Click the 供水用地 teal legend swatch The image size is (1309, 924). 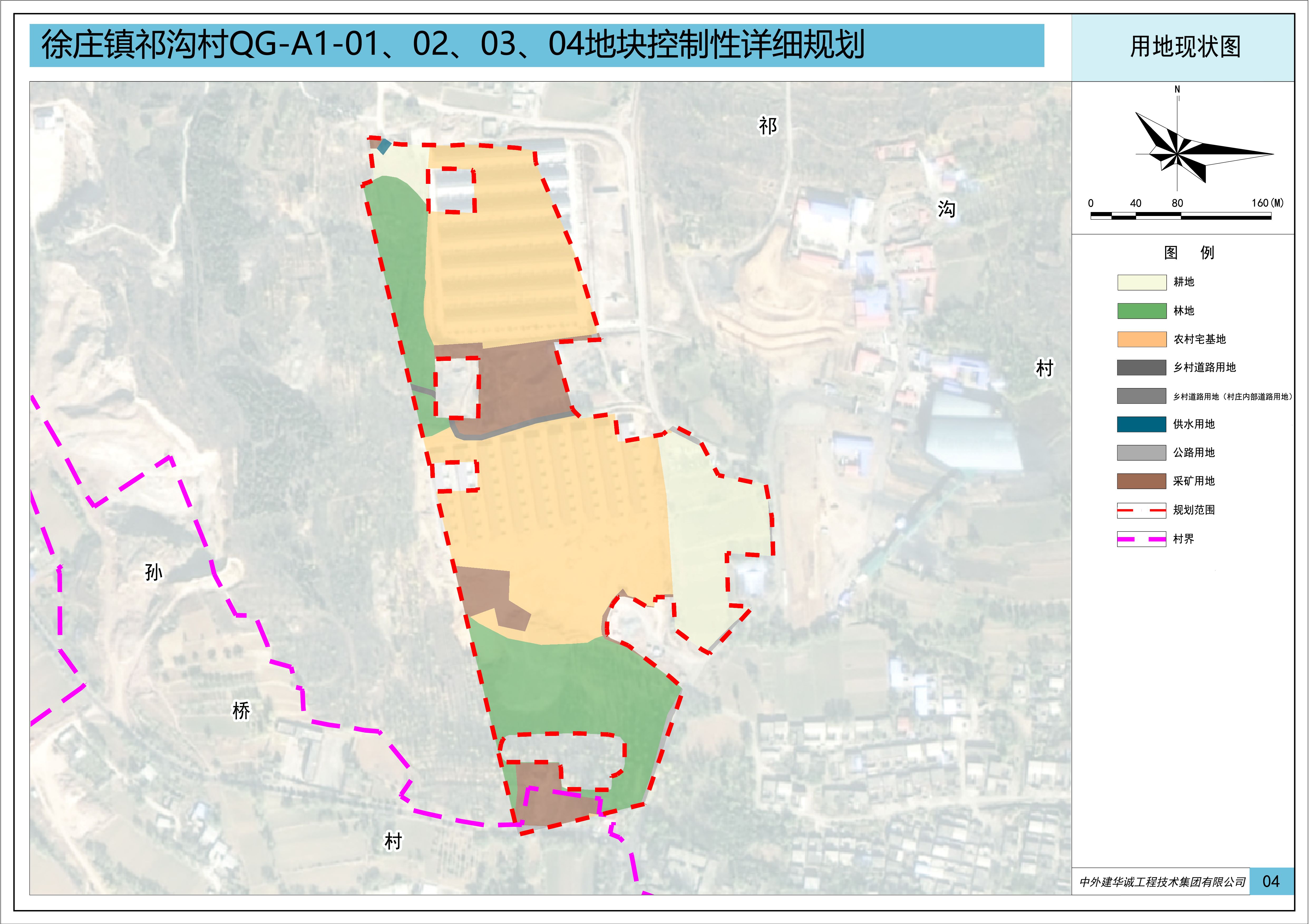(1141, 424)
